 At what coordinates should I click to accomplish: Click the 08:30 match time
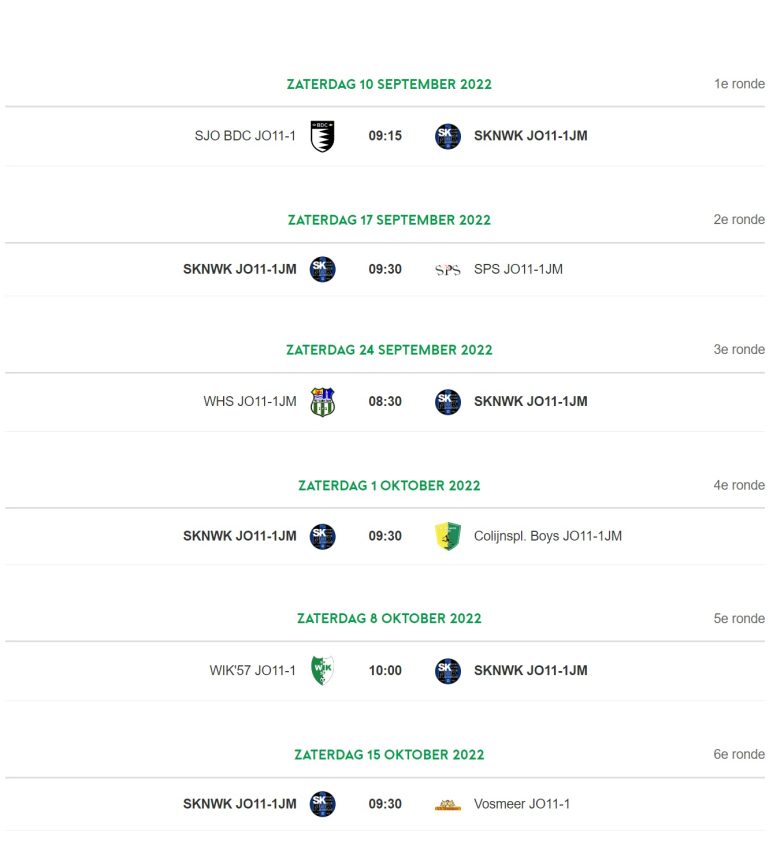click(x=385, y=401)
